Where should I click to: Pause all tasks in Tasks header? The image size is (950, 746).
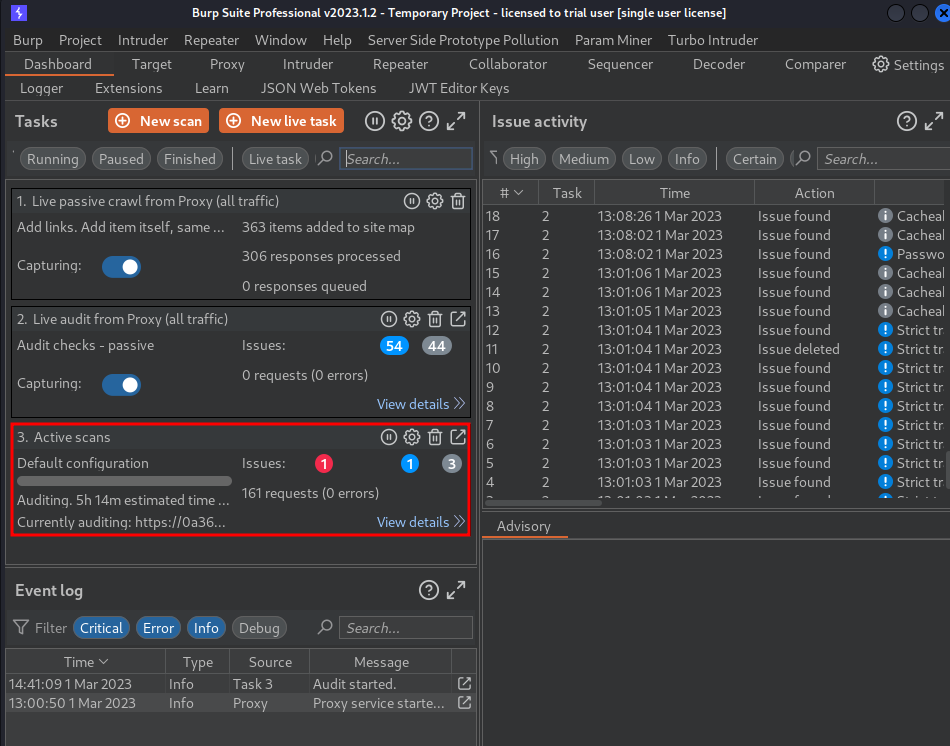pyautogui.click(x=374, y=121)
